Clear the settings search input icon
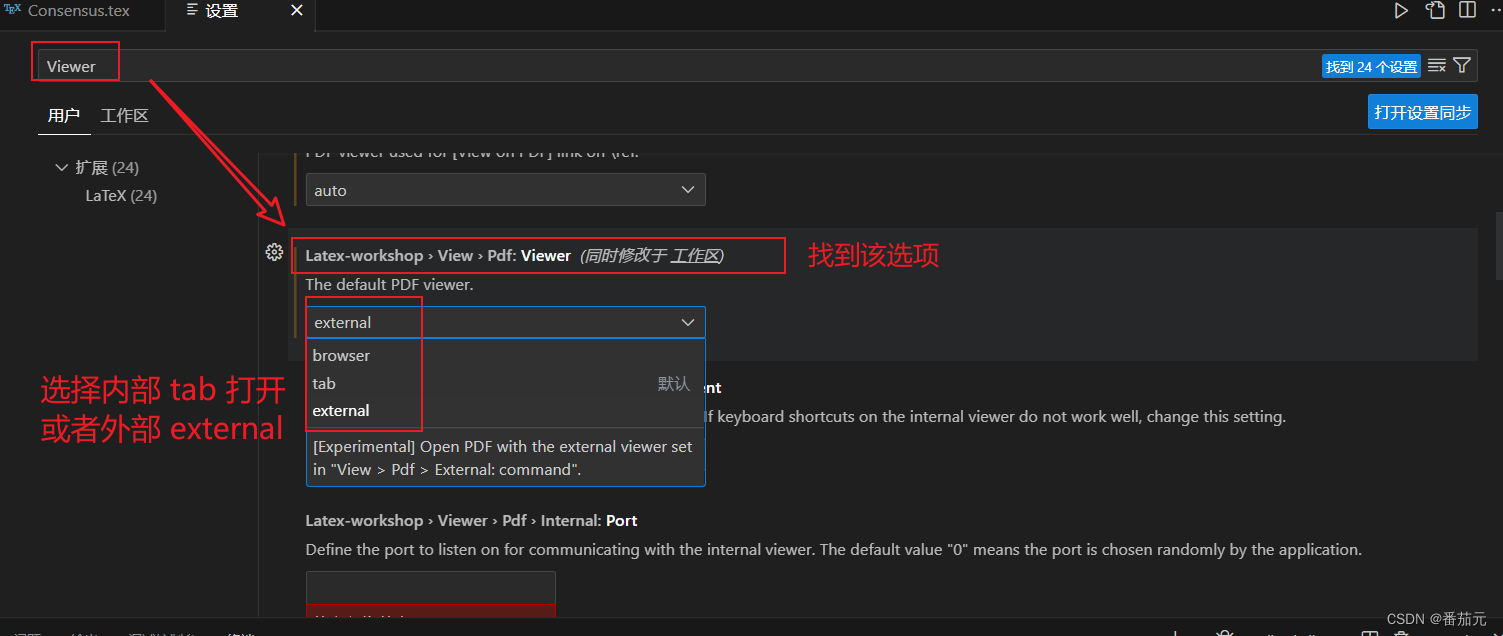 (1437, 66)
